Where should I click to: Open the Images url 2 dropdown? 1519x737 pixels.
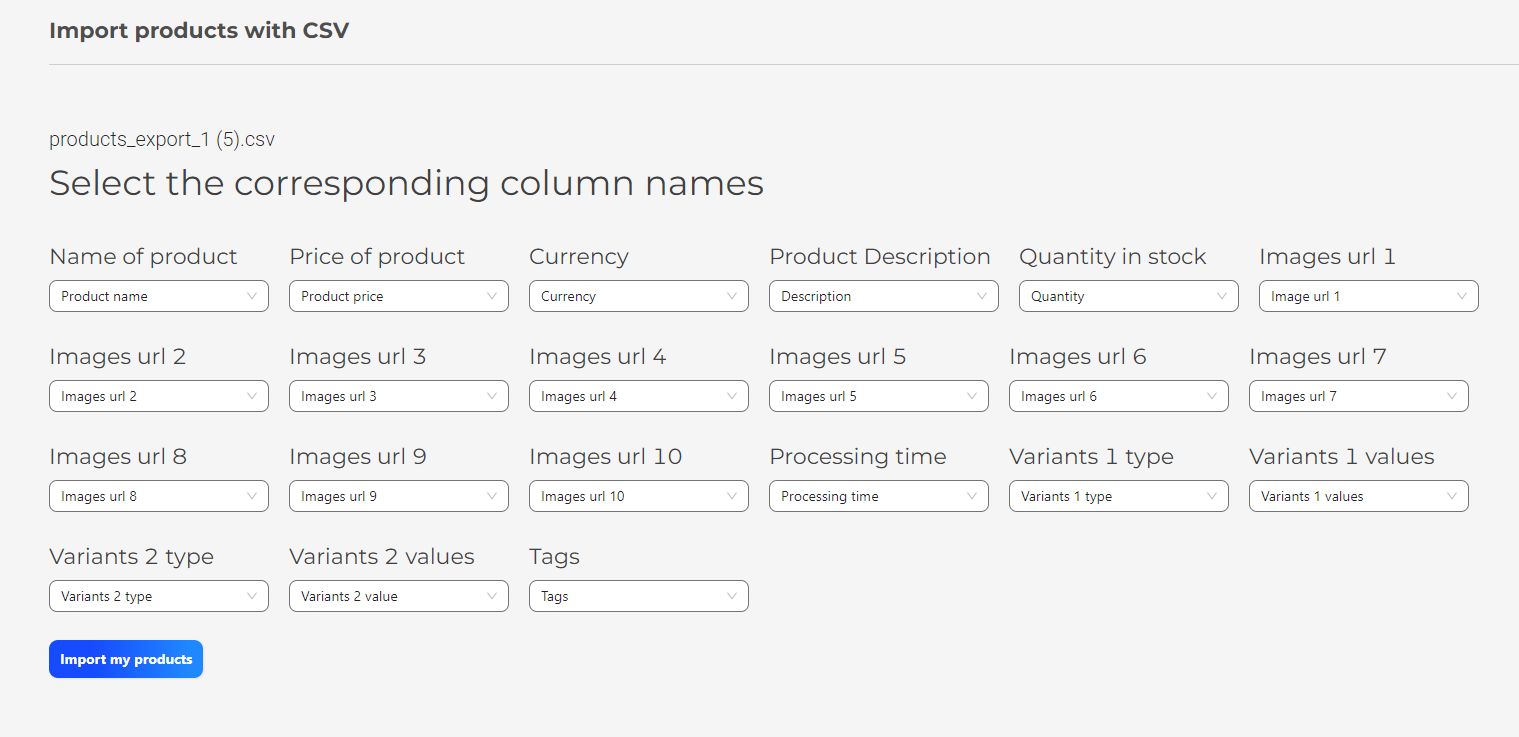(x=158, y=396)
